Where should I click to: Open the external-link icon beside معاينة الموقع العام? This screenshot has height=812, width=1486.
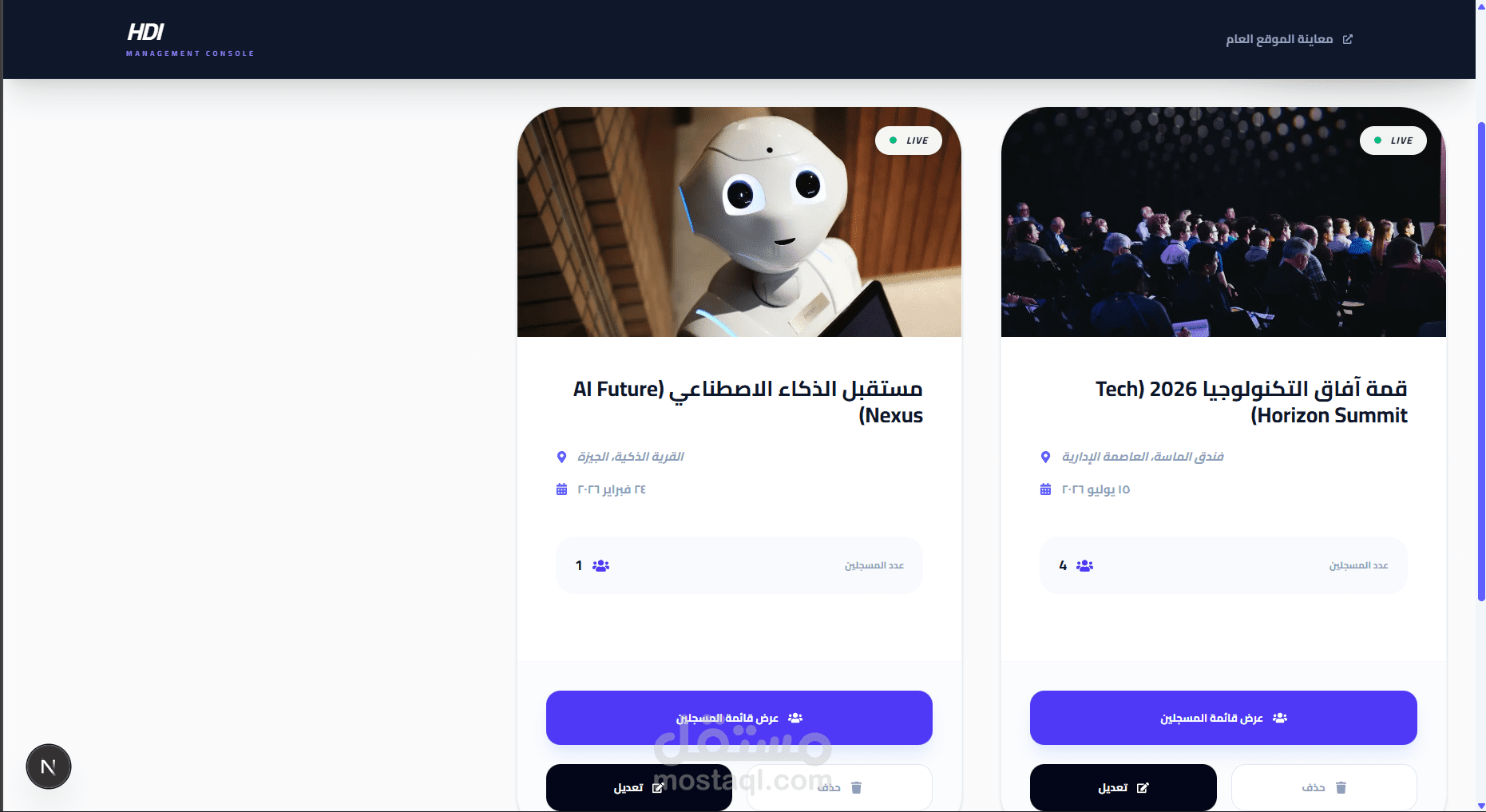(1348, 39)
